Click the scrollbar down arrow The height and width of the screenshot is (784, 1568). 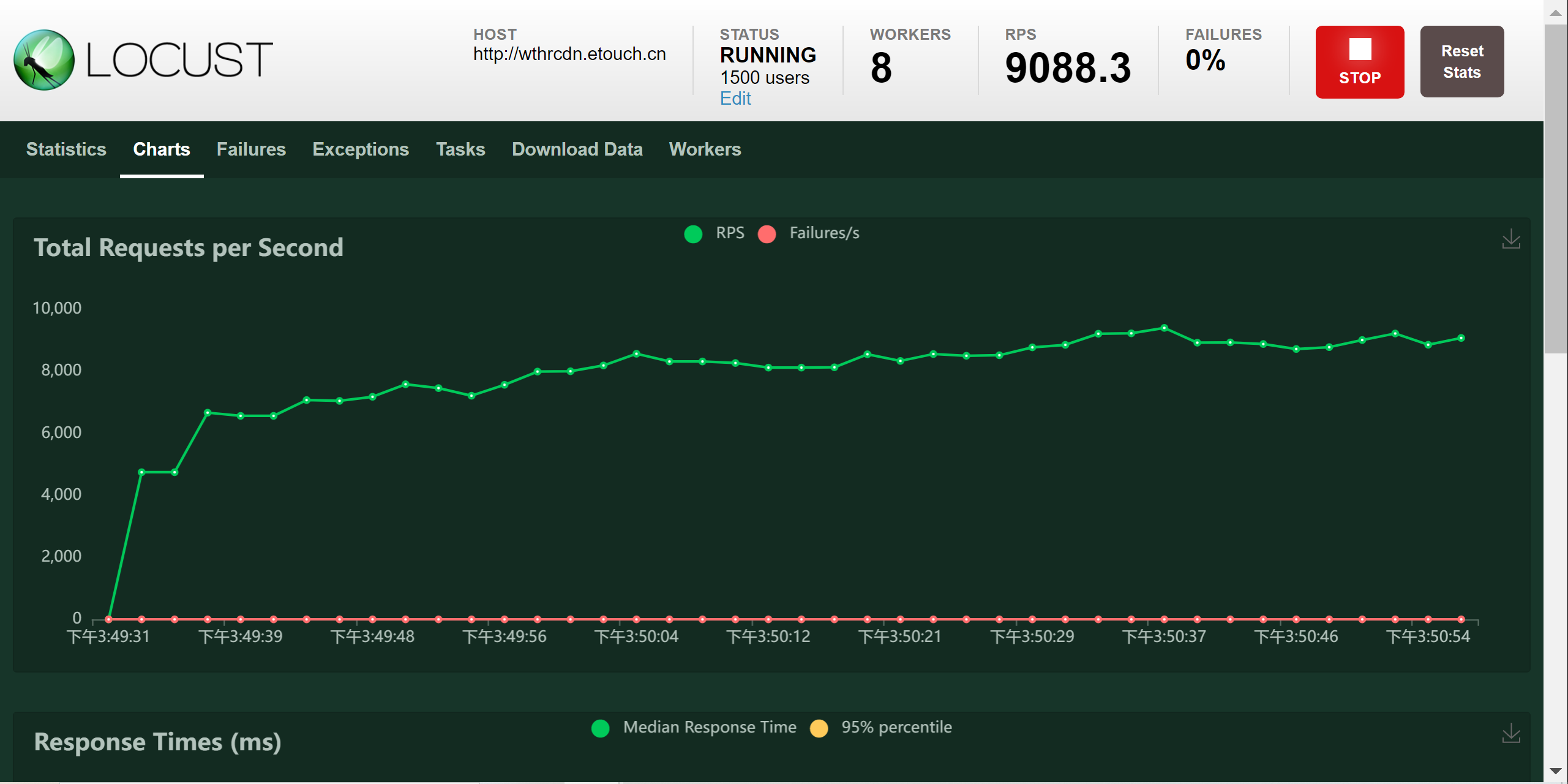click(x=1555, y=771)
